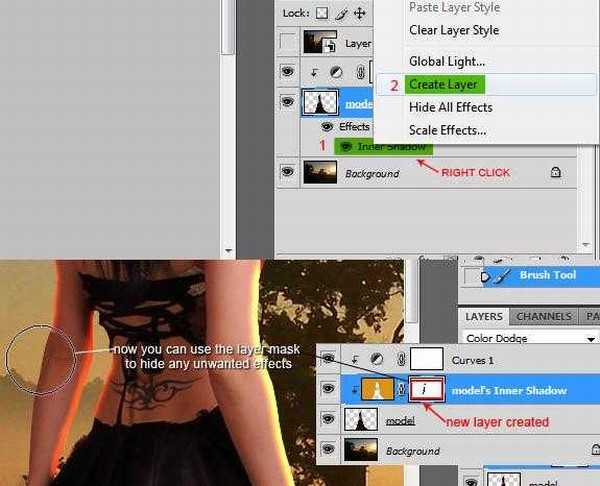Image resolution: width=600 pixels, height=486 pixels.
Task: Select Hide All Effects menu entry
Action: tap(450, 107)
